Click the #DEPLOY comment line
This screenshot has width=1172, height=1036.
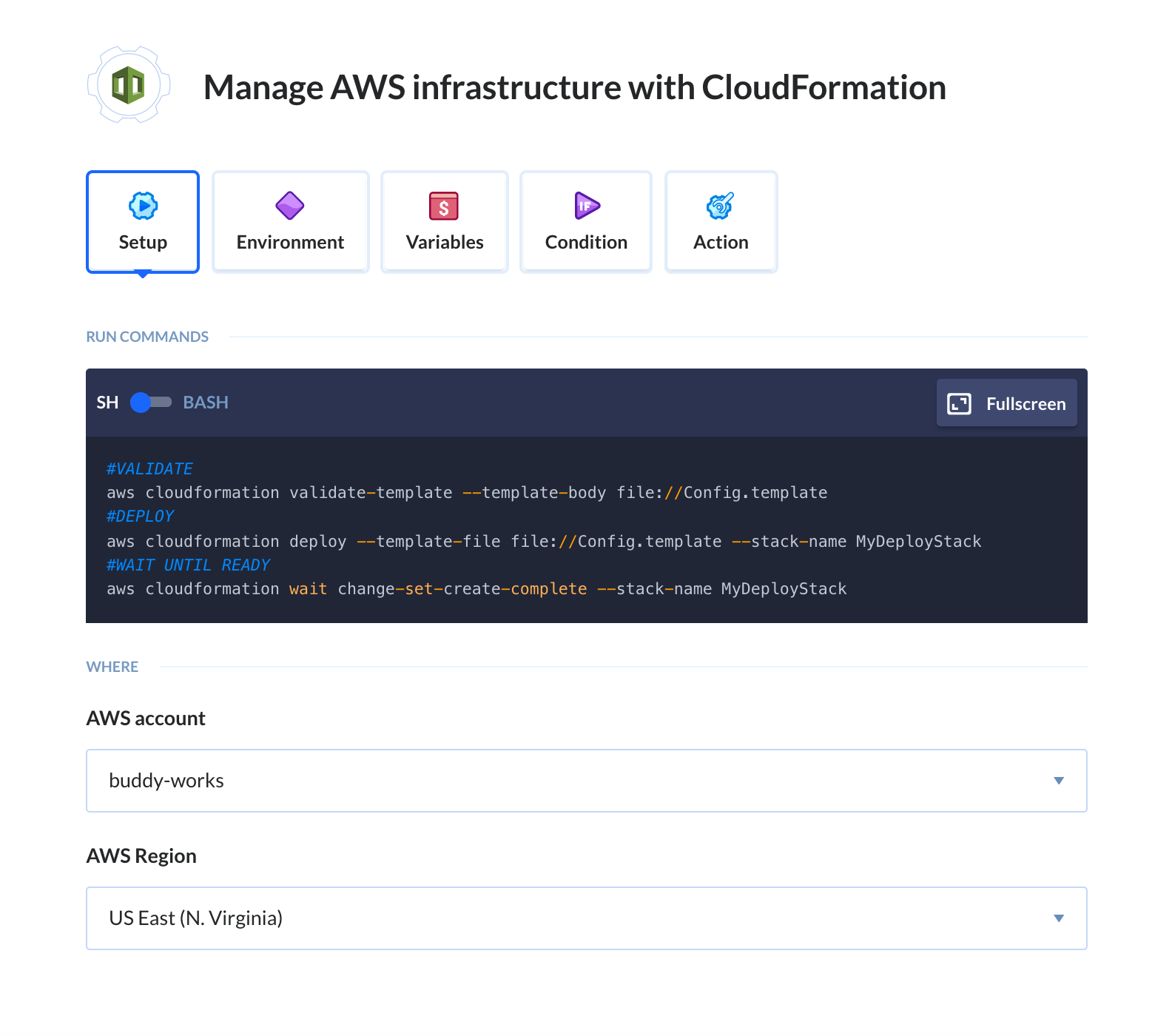click(140, 517)
